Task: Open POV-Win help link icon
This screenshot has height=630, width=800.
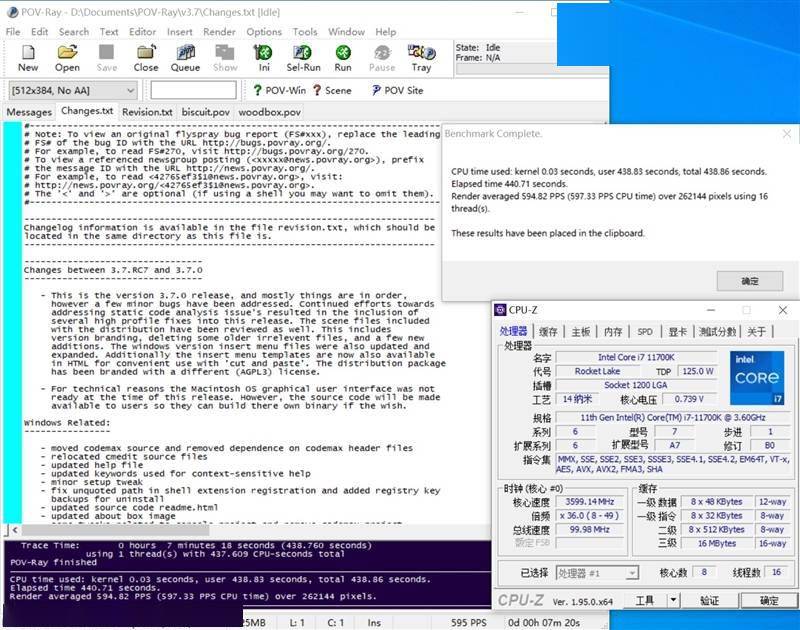Action: (x=280, y=90)
